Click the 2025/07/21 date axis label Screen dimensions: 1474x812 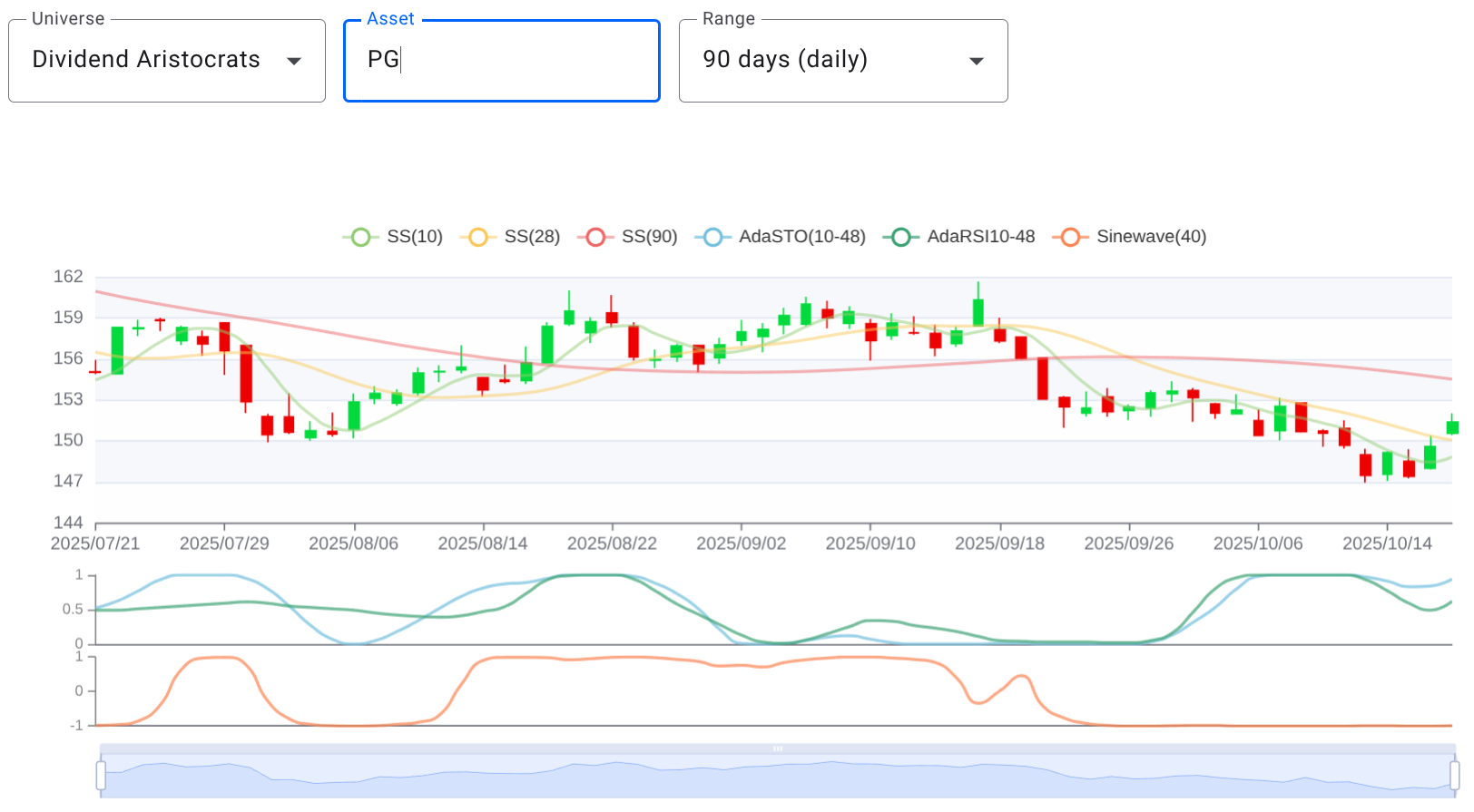point(95,543)
